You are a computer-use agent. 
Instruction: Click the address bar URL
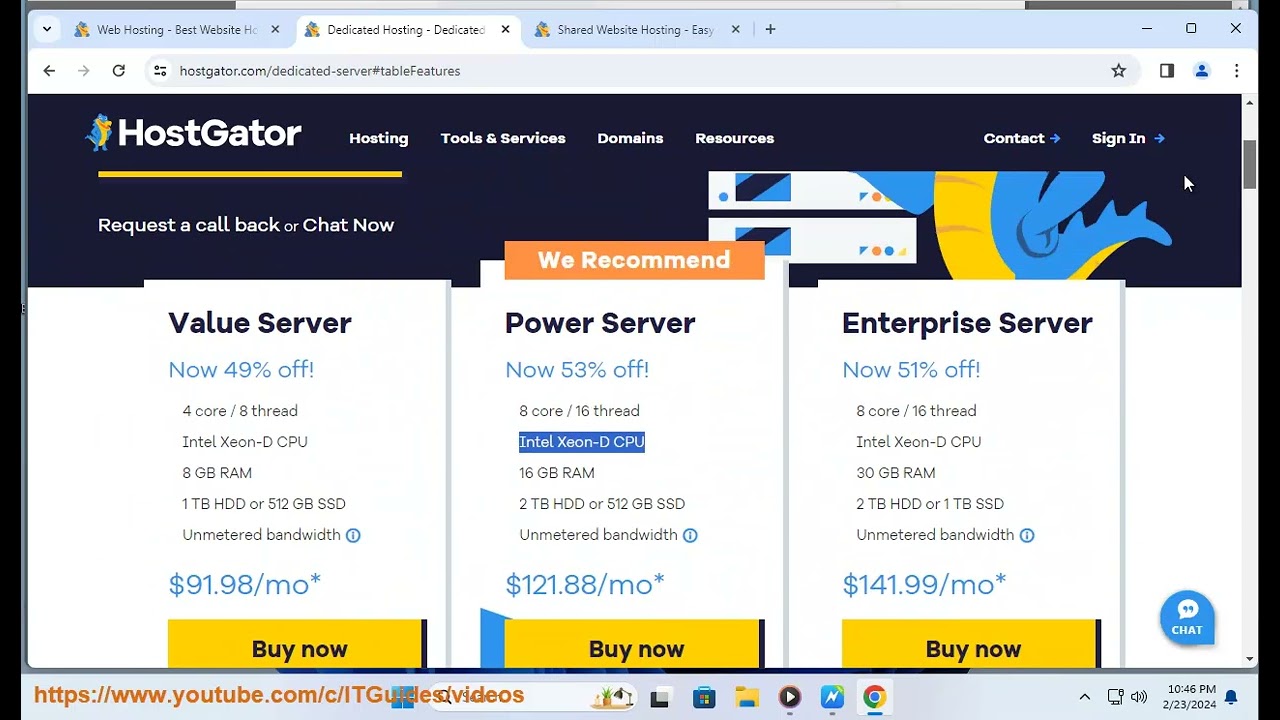click(x=320, y=71)
